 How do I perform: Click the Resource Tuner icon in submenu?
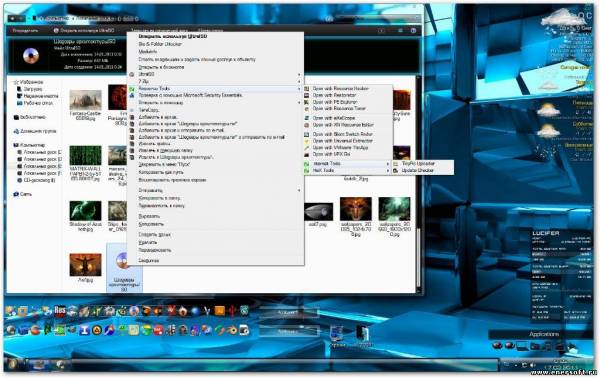coord(307,109)
